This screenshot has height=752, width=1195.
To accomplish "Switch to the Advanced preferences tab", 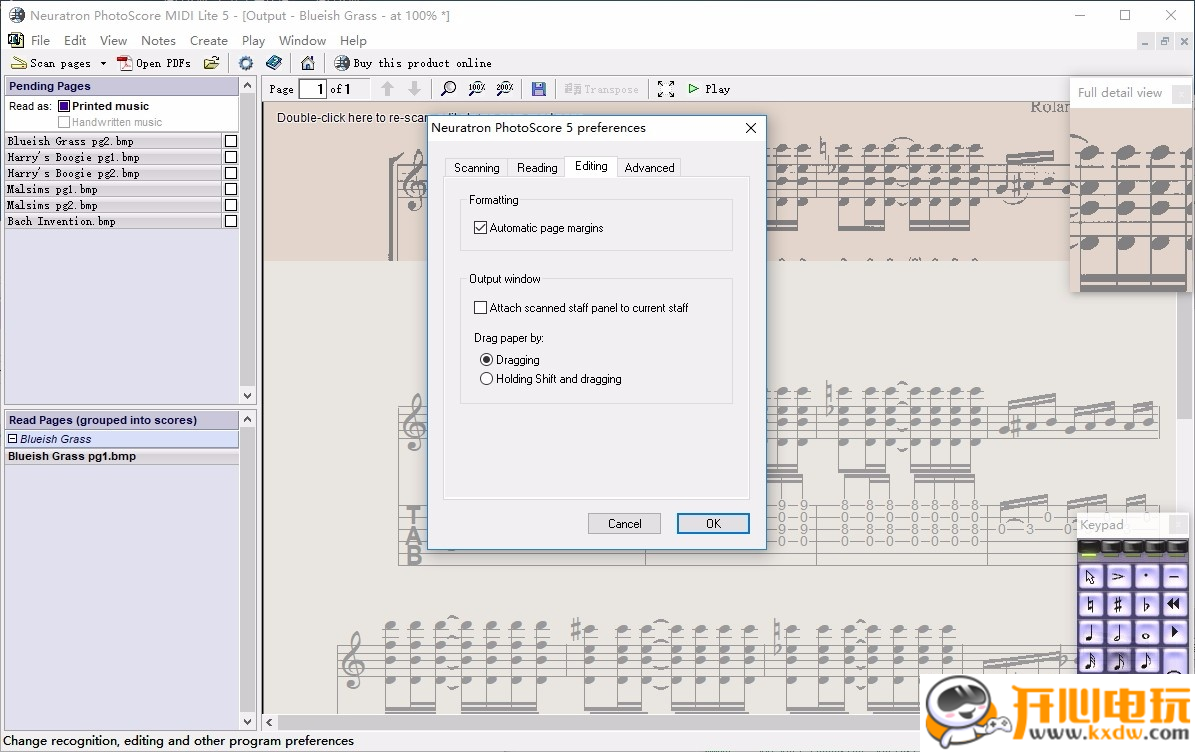I will (x=649, y=168).
